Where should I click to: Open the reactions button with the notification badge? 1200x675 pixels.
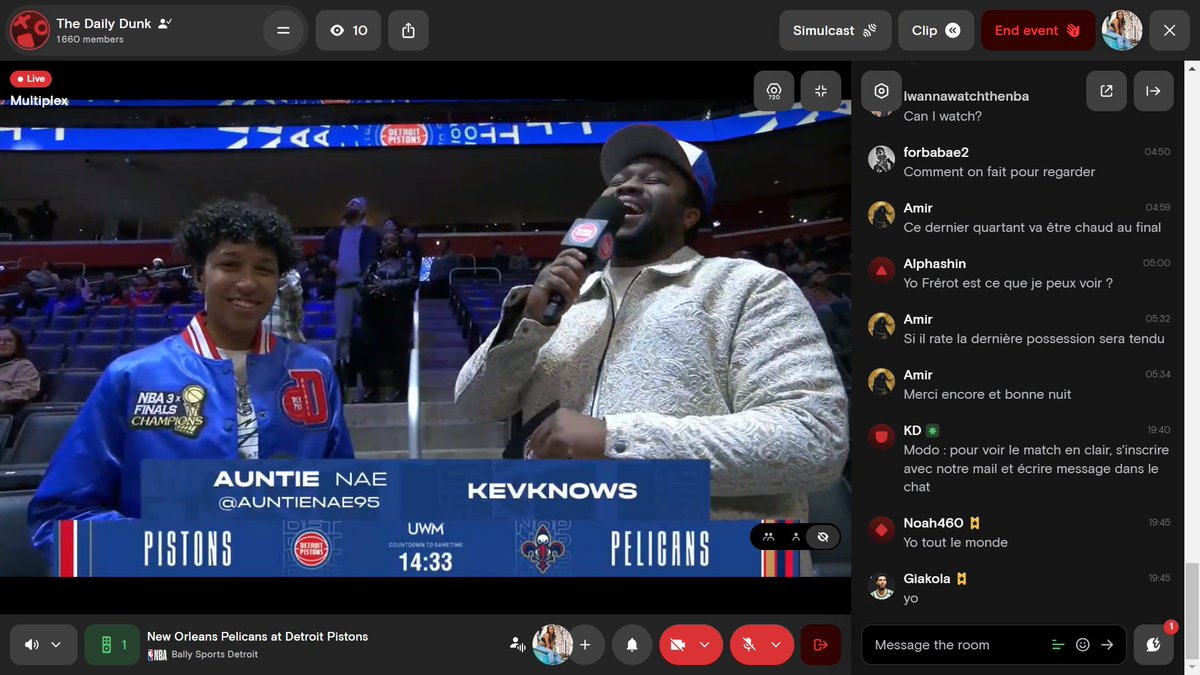click(1154, 645)
